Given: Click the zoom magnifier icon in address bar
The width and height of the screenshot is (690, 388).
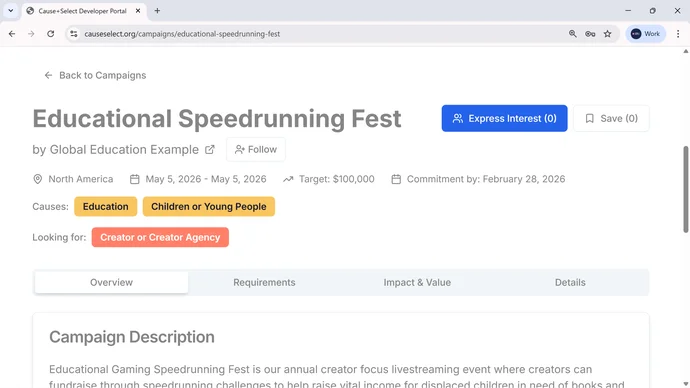Looking at the screenshot, I should (x=573, y=34).
